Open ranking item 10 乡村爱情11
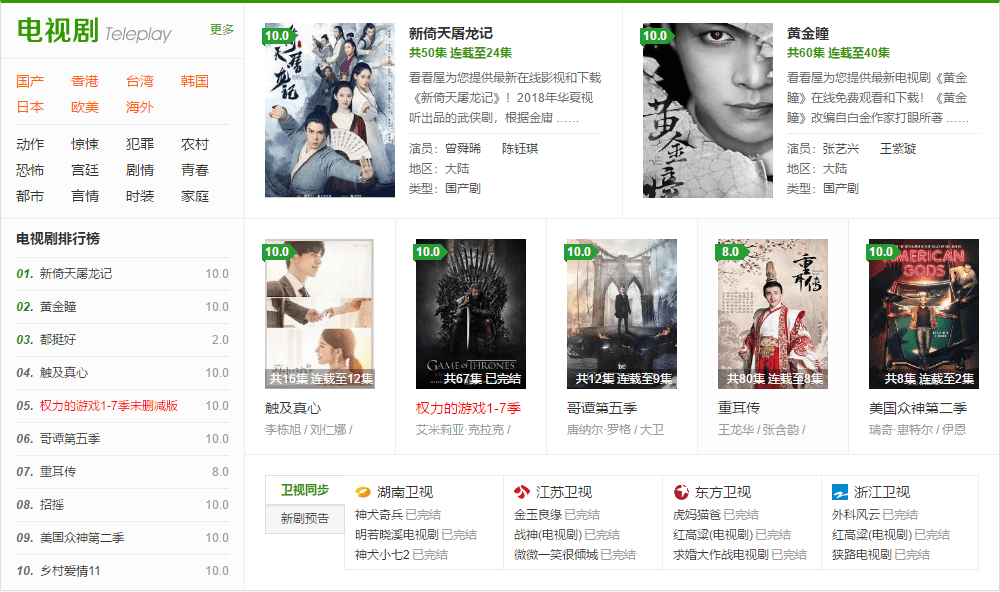Screen dimensions: 1000x592 coord(122,570)
